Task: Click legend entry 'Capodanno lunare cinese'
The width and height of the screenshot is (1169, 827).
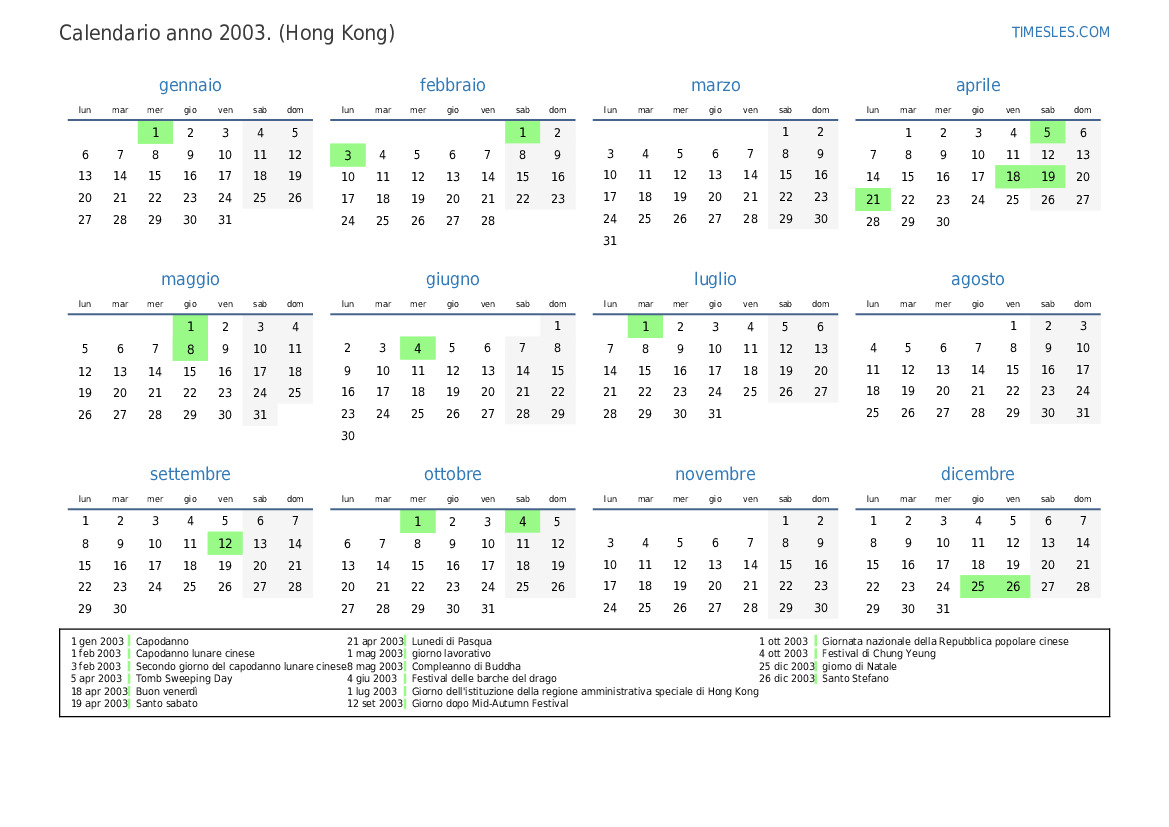Action: tap(195, 653)
